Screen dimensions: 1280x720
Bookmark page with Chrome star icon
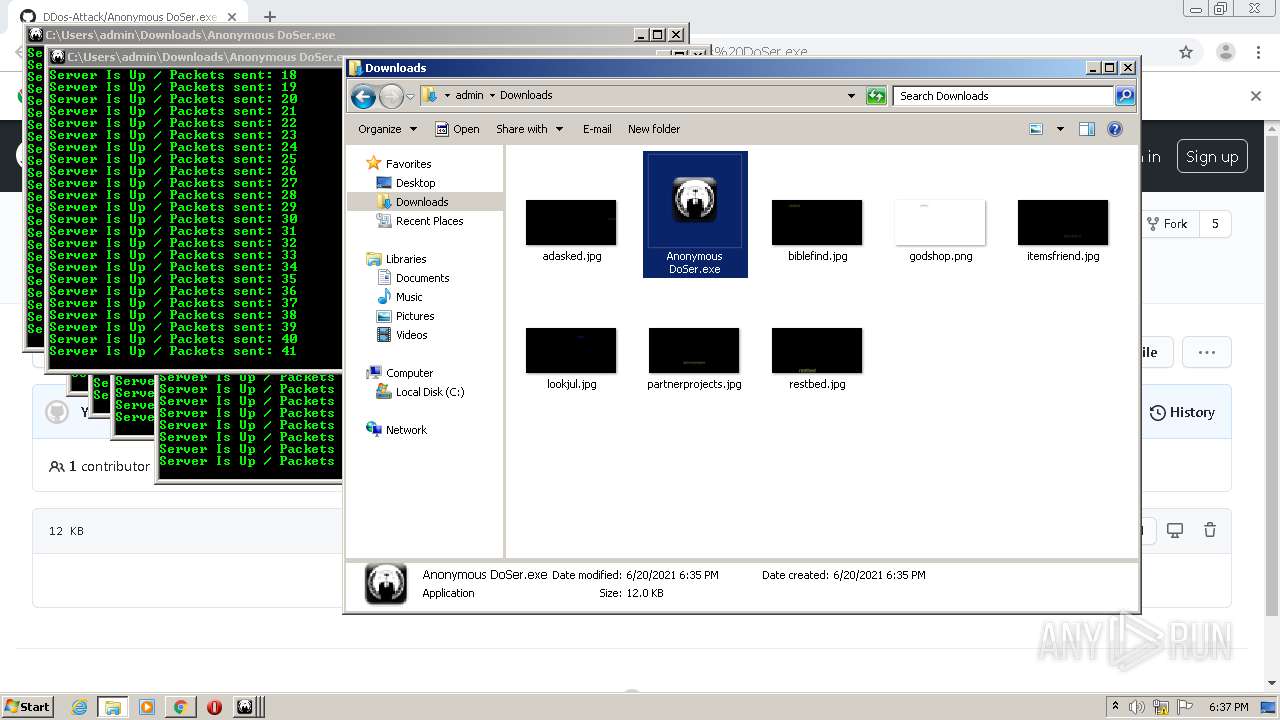(1186, 52)
